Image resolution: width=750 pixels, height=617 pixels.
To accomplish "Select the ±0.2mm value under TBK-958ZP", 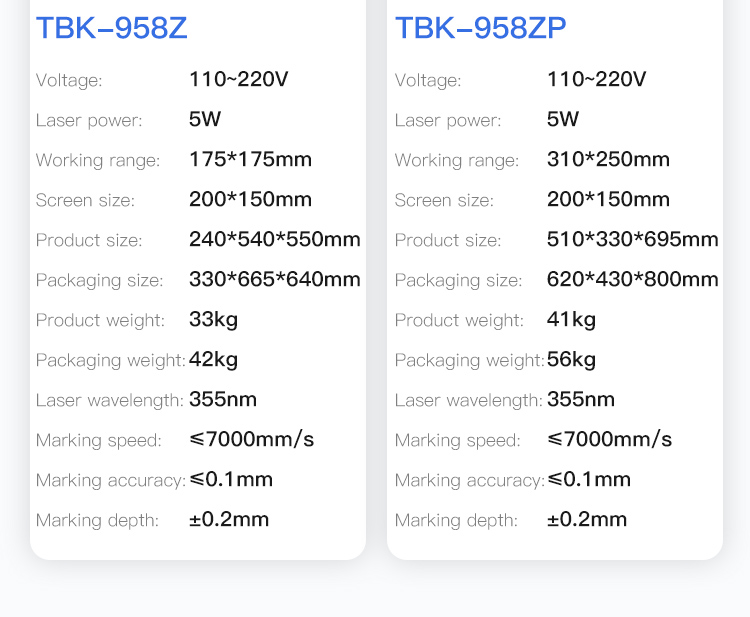I will pos(587,519).
